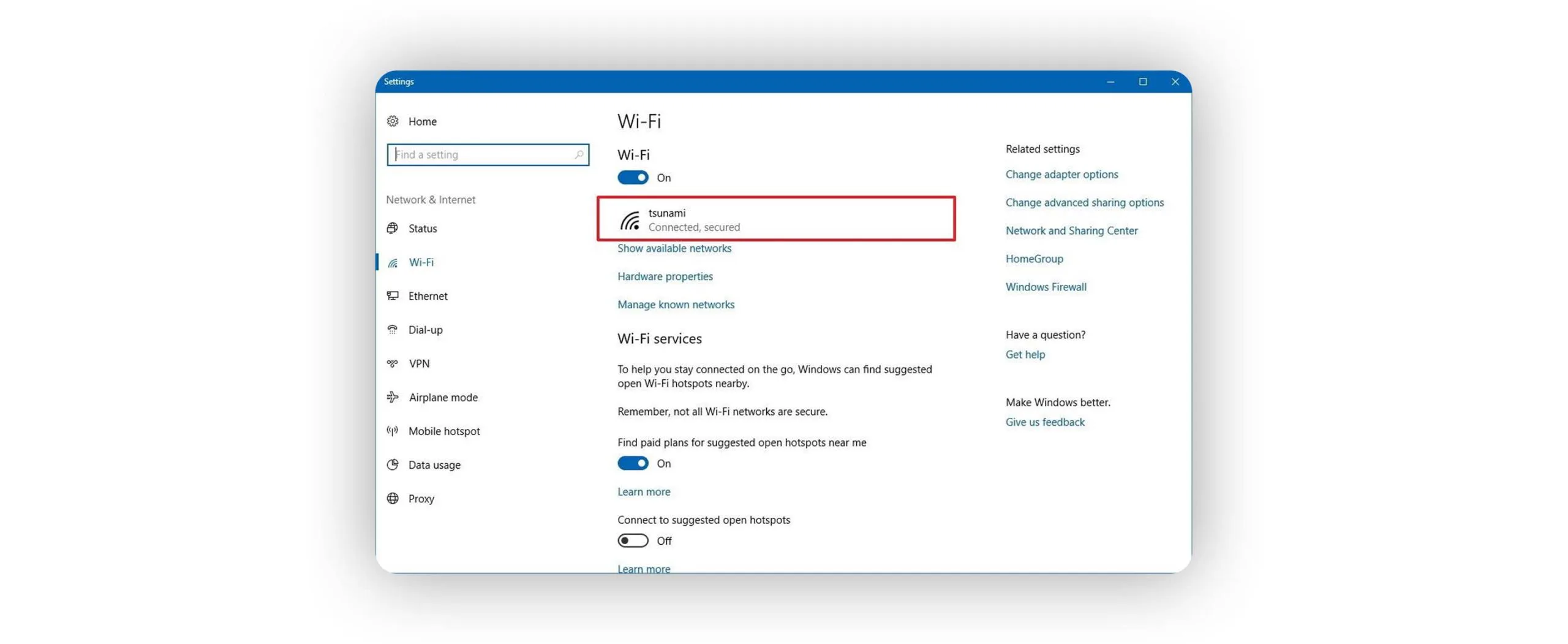Viewport: 1568px width, 644px height.
Task: Click the Home gear icon
Action: pyautogui.click(x=393, y=121)
